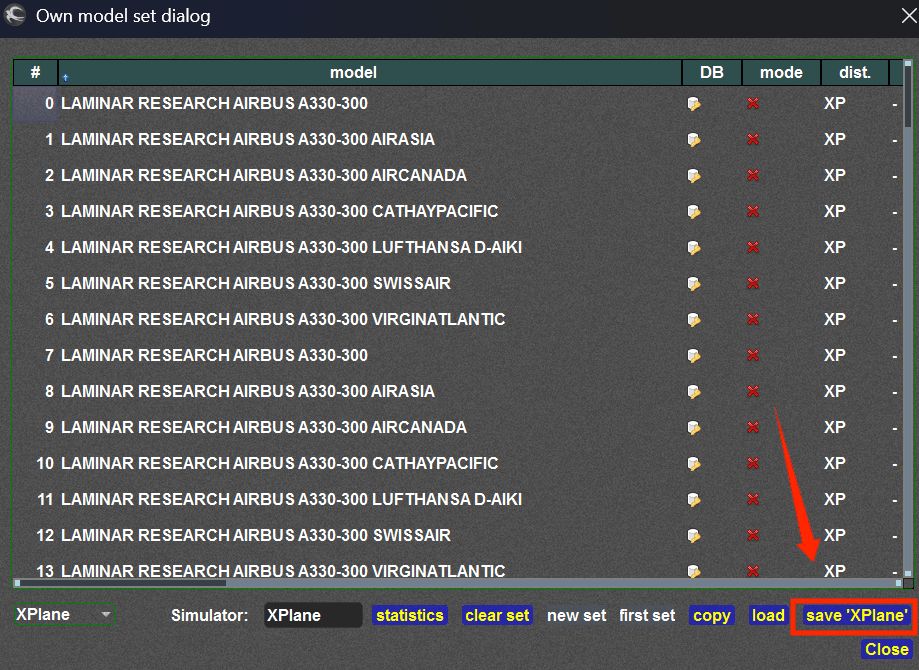This screenshot has height=670, width=919.
Task: Click the new set button
Action: [577, 615]
